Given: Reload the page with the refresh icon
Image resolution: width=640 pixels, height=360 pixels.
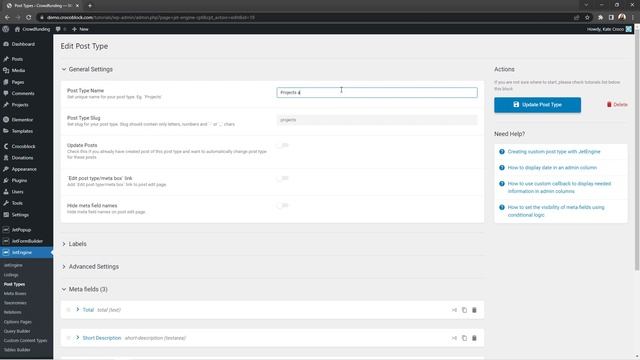Looking at the screenshot, I should [29, 17].
